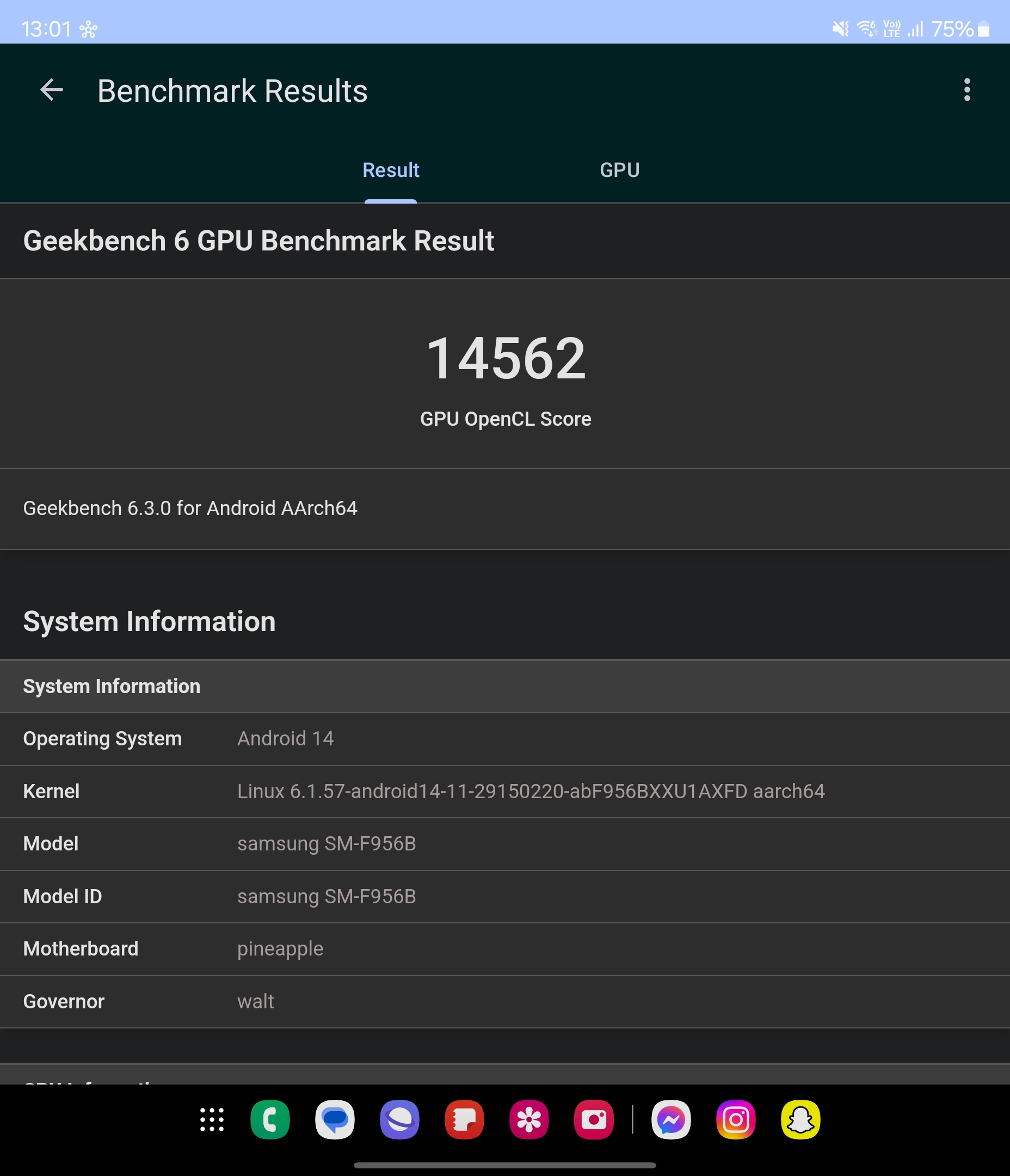This screenshot has height=1176, width=1010.
Task: Tap the Kernel row label
Action: coord(51,791)
